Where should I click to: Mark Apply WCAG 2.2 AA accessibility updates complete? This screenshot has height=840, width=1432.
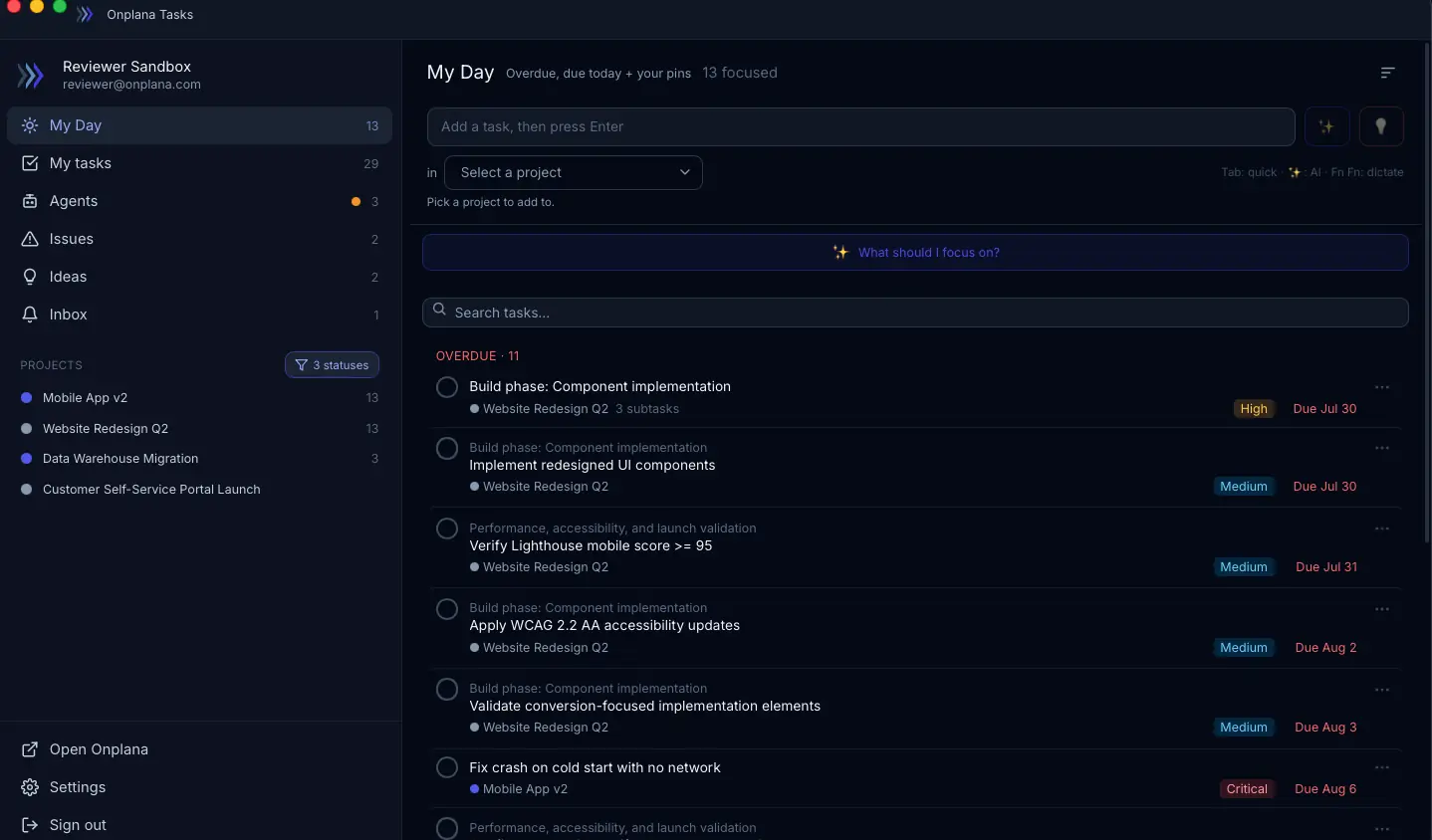point(447,609)
